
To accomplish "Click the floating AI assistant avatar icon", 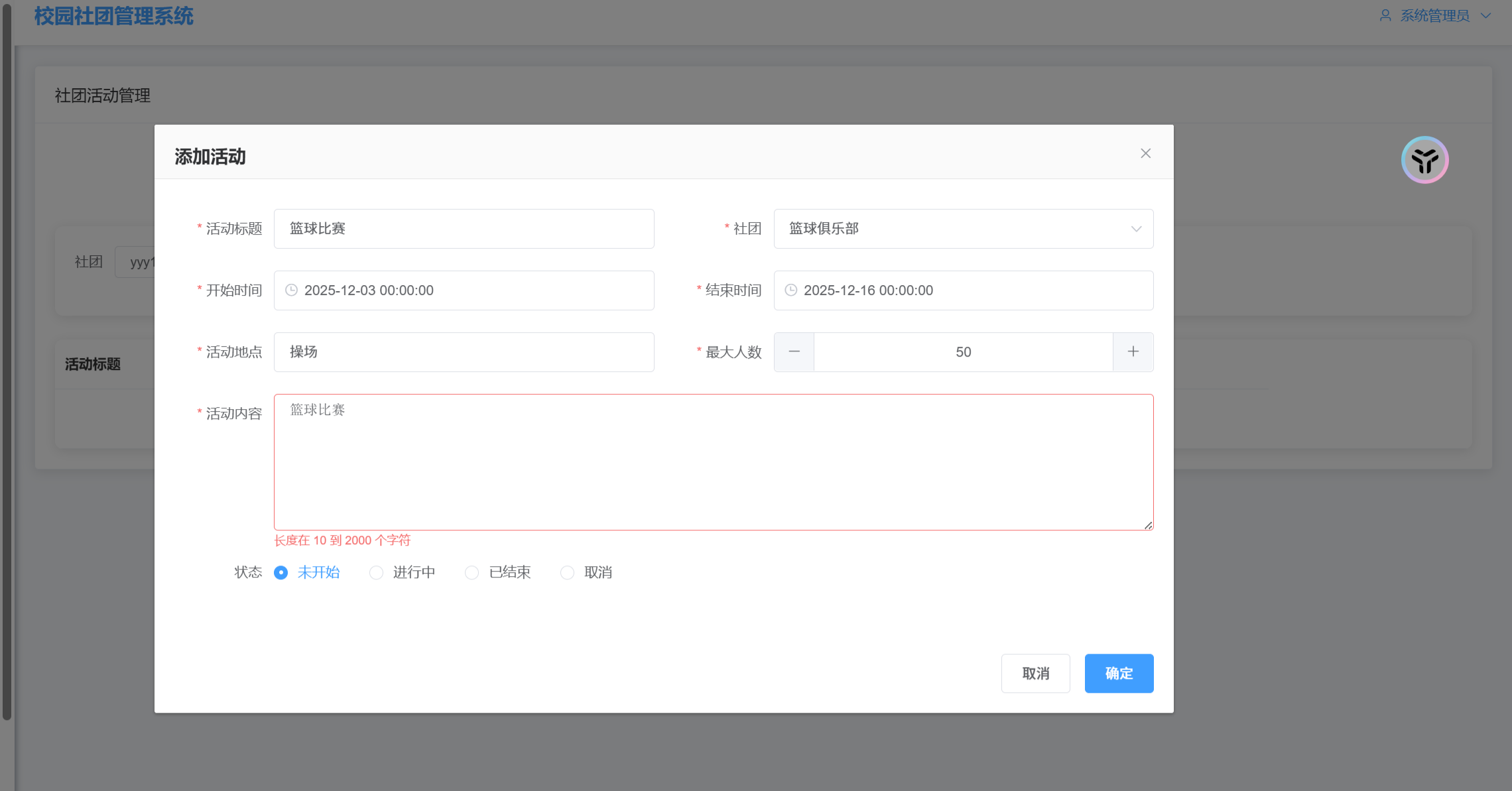I will point(1424,160).
